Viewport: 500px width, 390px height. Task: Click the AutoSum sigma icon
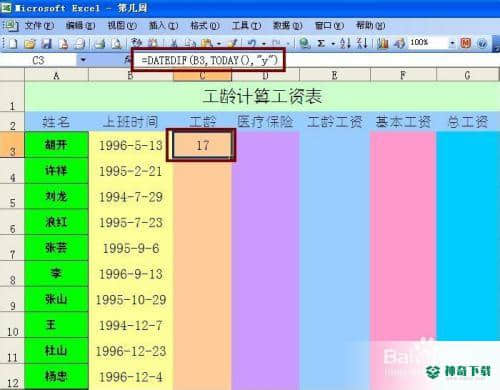coord(321,43)
